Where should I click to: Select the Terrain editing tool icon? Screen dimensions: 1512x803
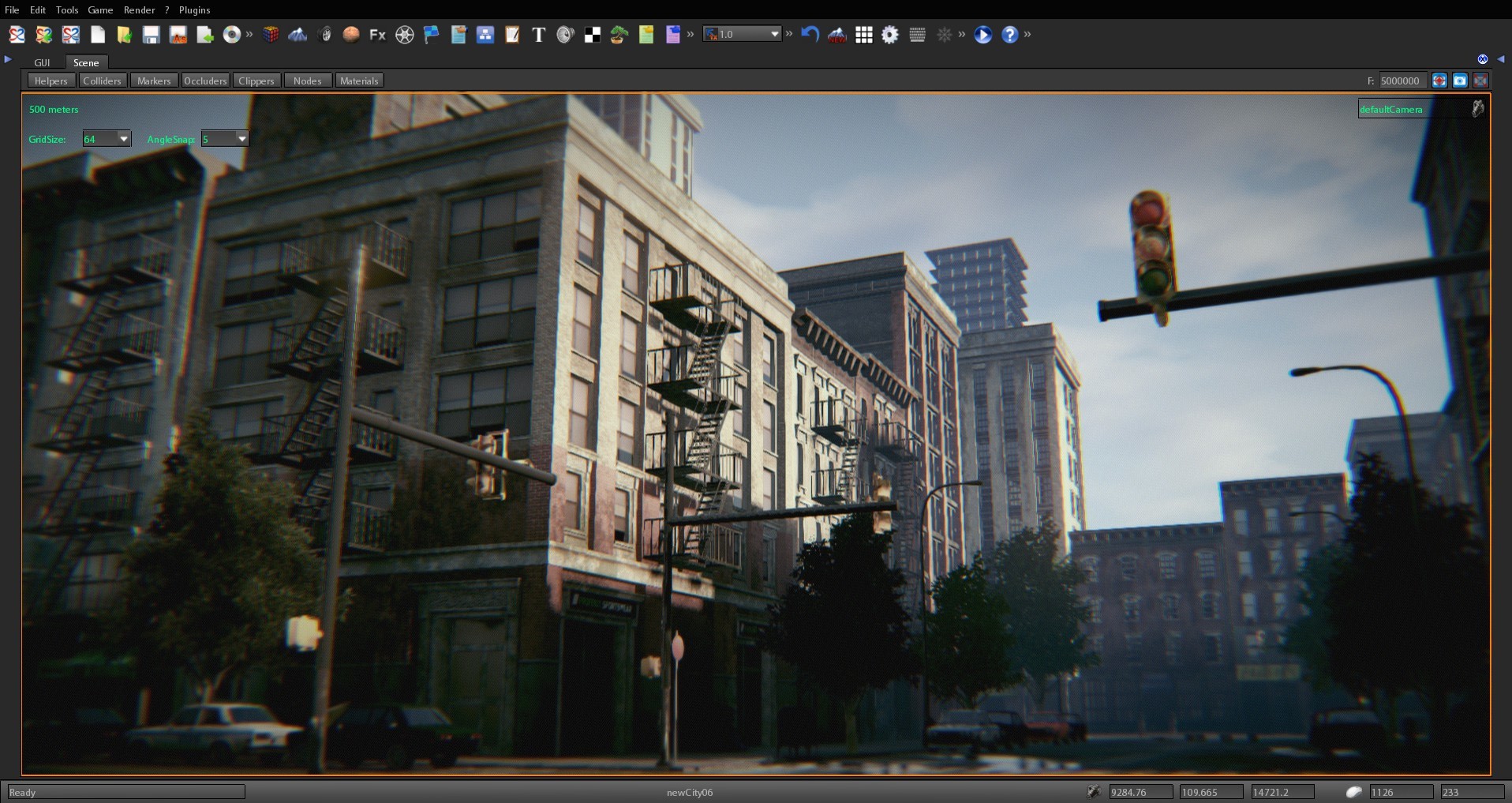tap(298, 35)
